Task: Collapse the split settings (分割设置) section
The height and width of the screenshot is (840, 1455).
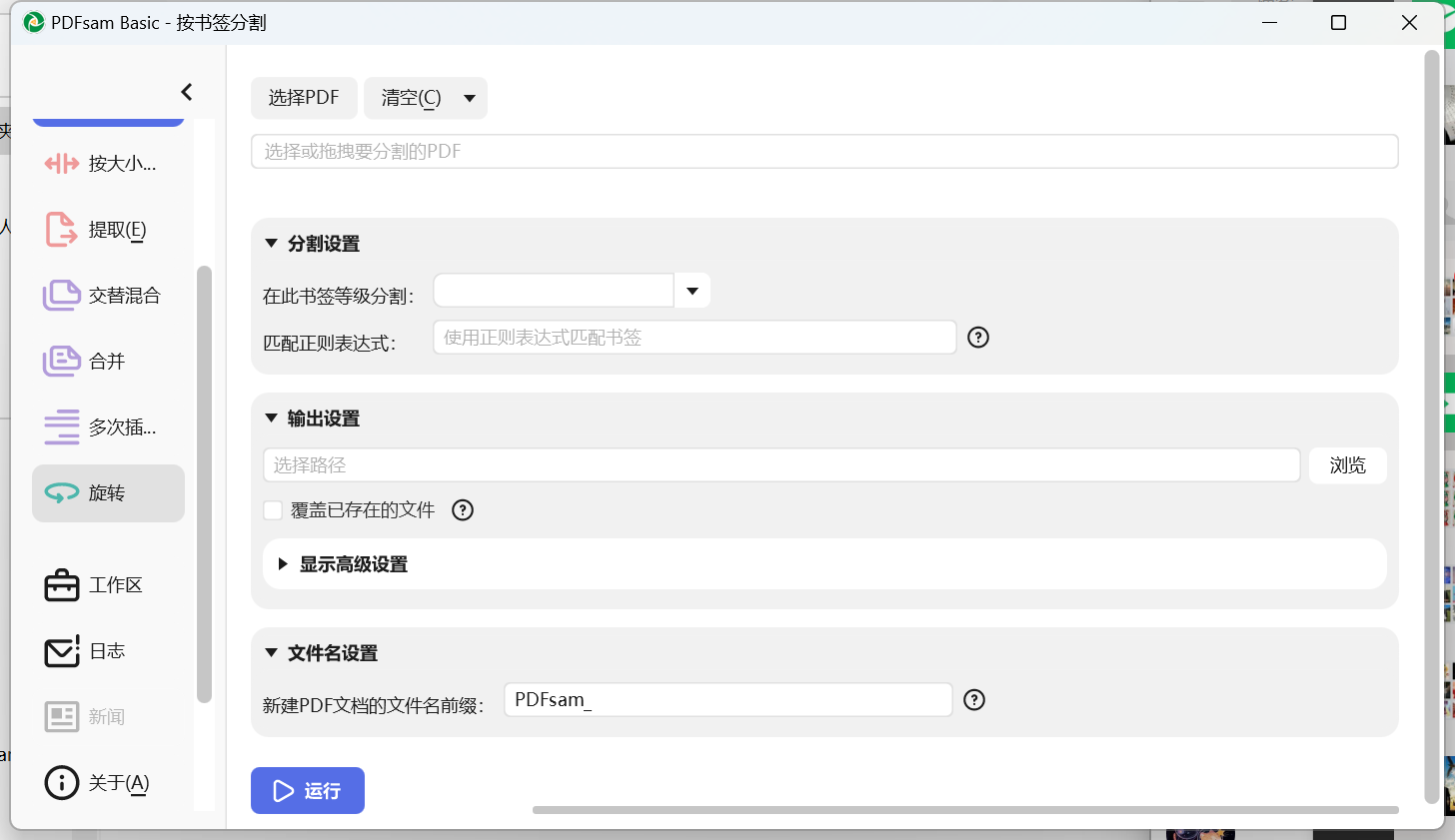Action: point(271,244)
